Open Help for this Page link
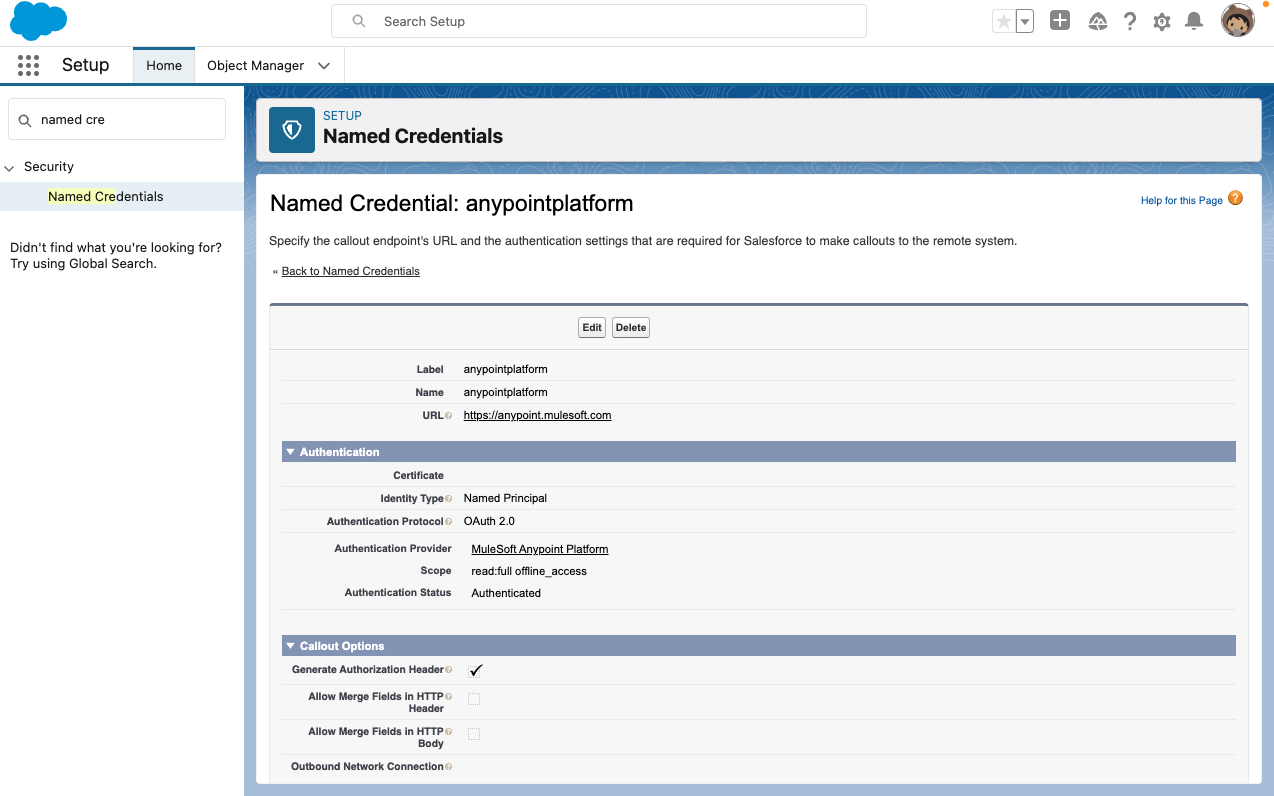Viewport: 1274px width, 796px height. tap(1182, 200)
